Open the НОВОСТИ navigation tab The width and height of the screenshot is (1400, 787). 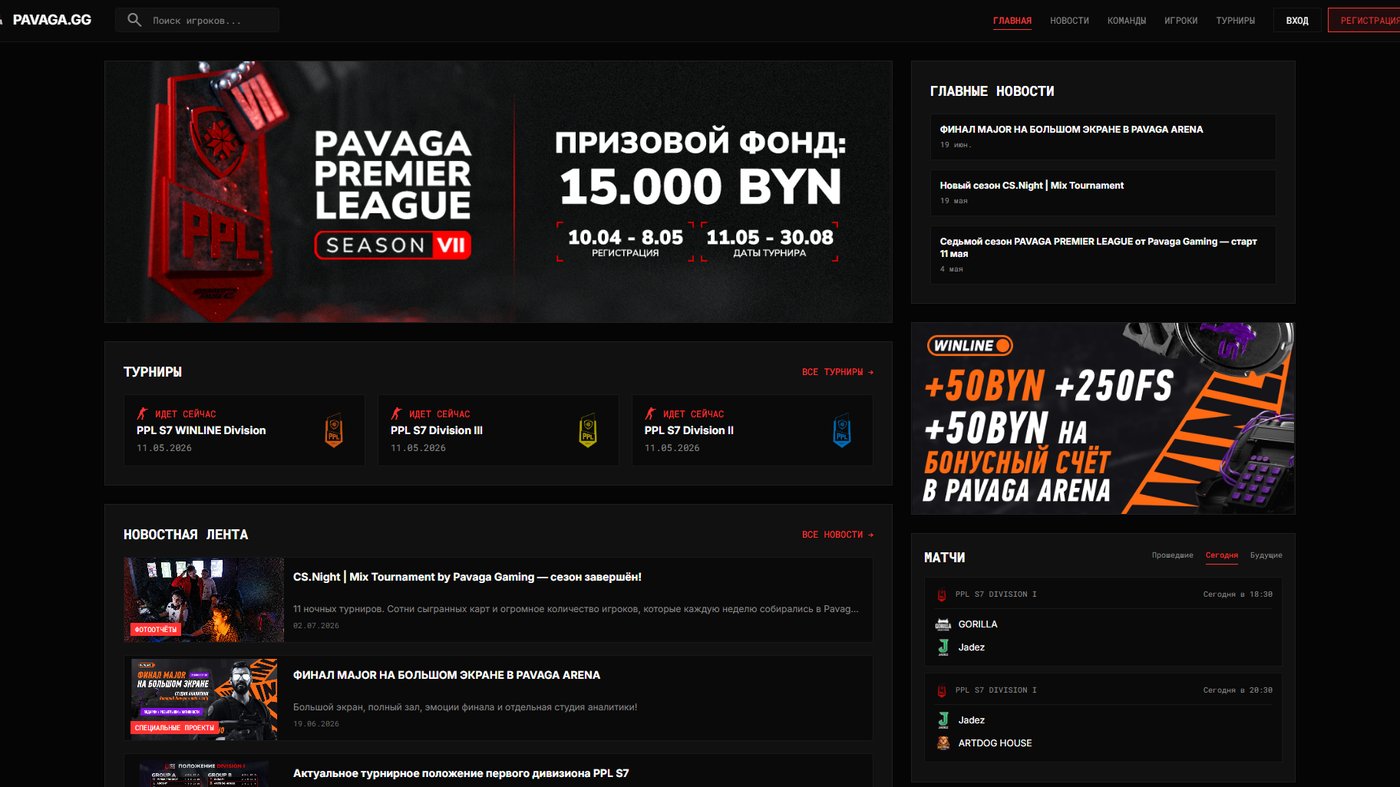pyautogui.click(x=1069, y=21)
